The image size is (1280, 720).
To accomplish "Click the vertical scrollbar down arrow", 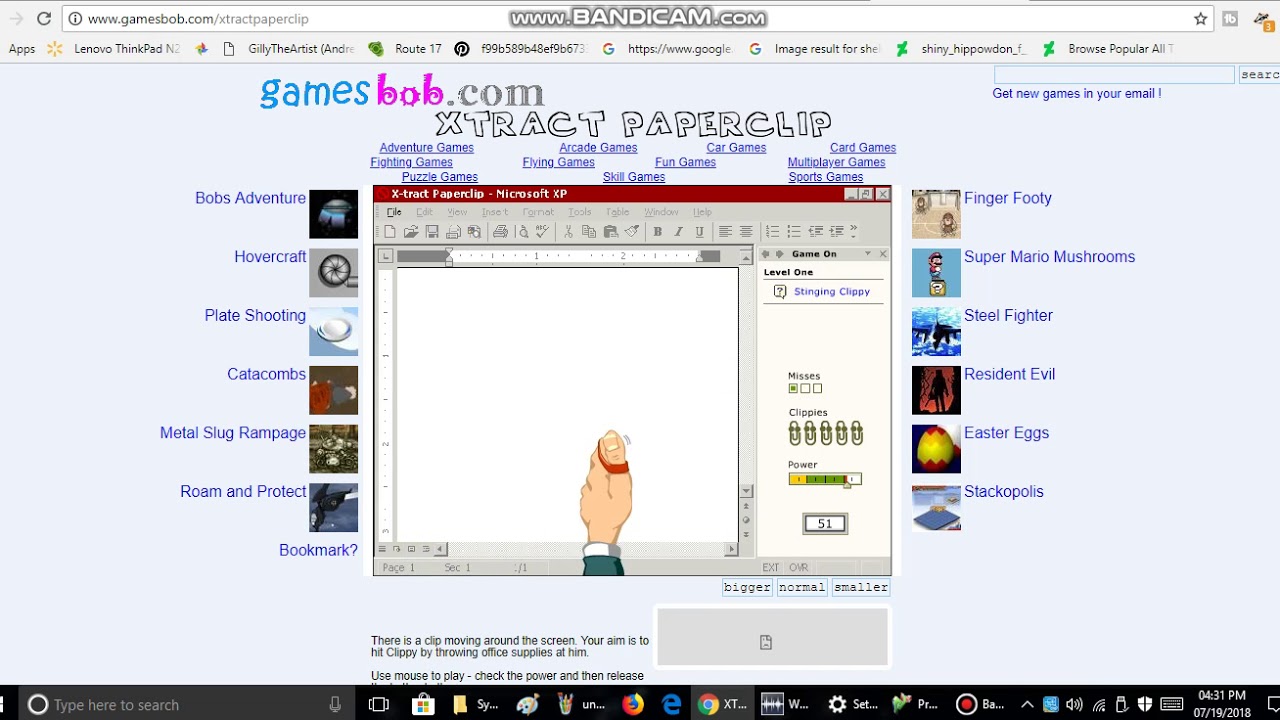I will 746,491.
